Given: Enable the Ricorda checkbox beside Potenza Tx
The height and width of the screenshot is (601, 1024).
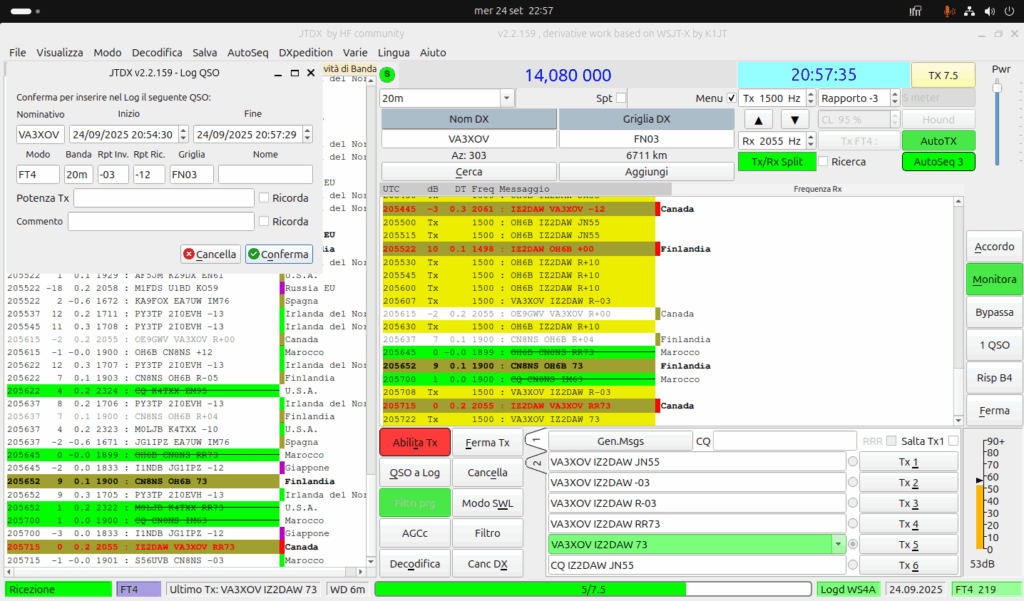Looking at the screenshot, I should [264, 197].
